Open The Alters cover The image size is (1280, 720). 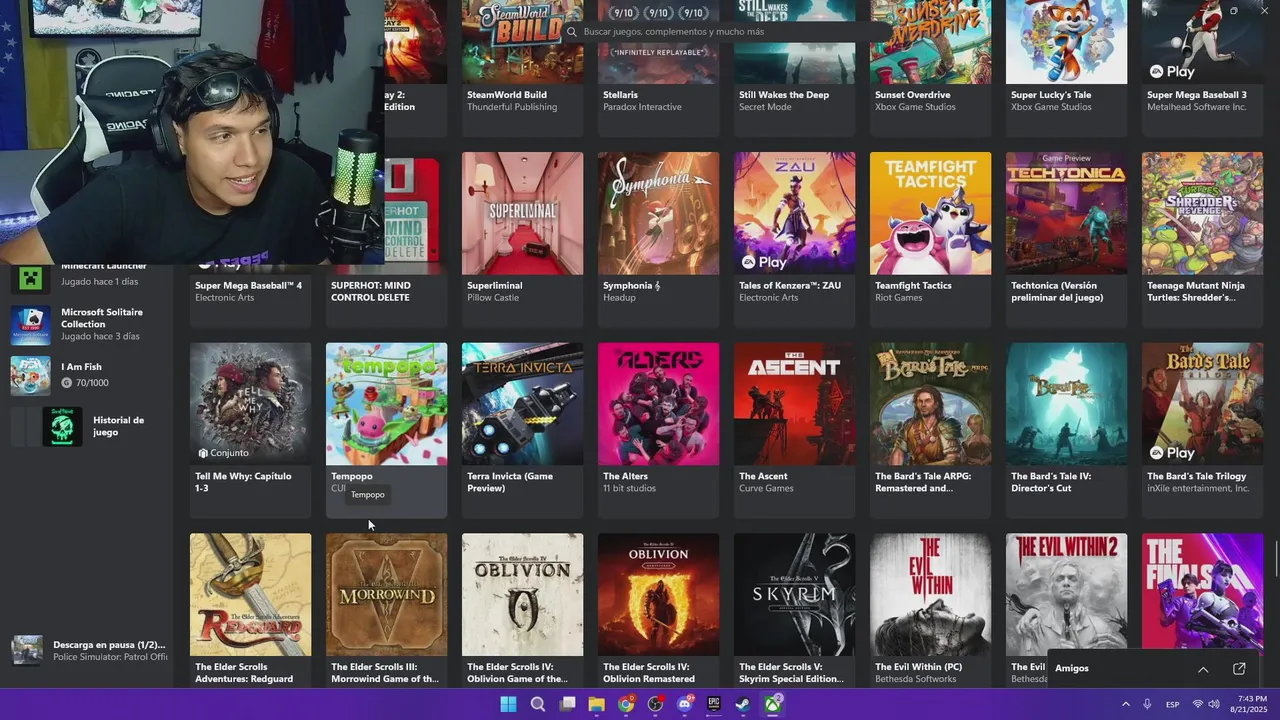coord(658,404)
